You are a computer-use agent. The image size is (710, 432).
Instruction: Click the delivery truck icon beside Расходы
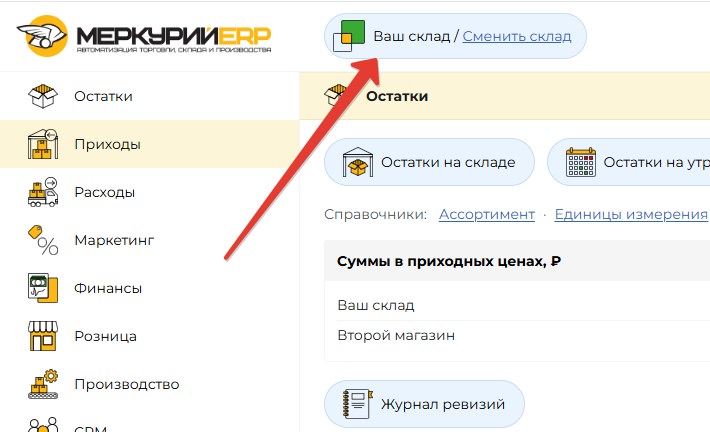coord(43,192)
